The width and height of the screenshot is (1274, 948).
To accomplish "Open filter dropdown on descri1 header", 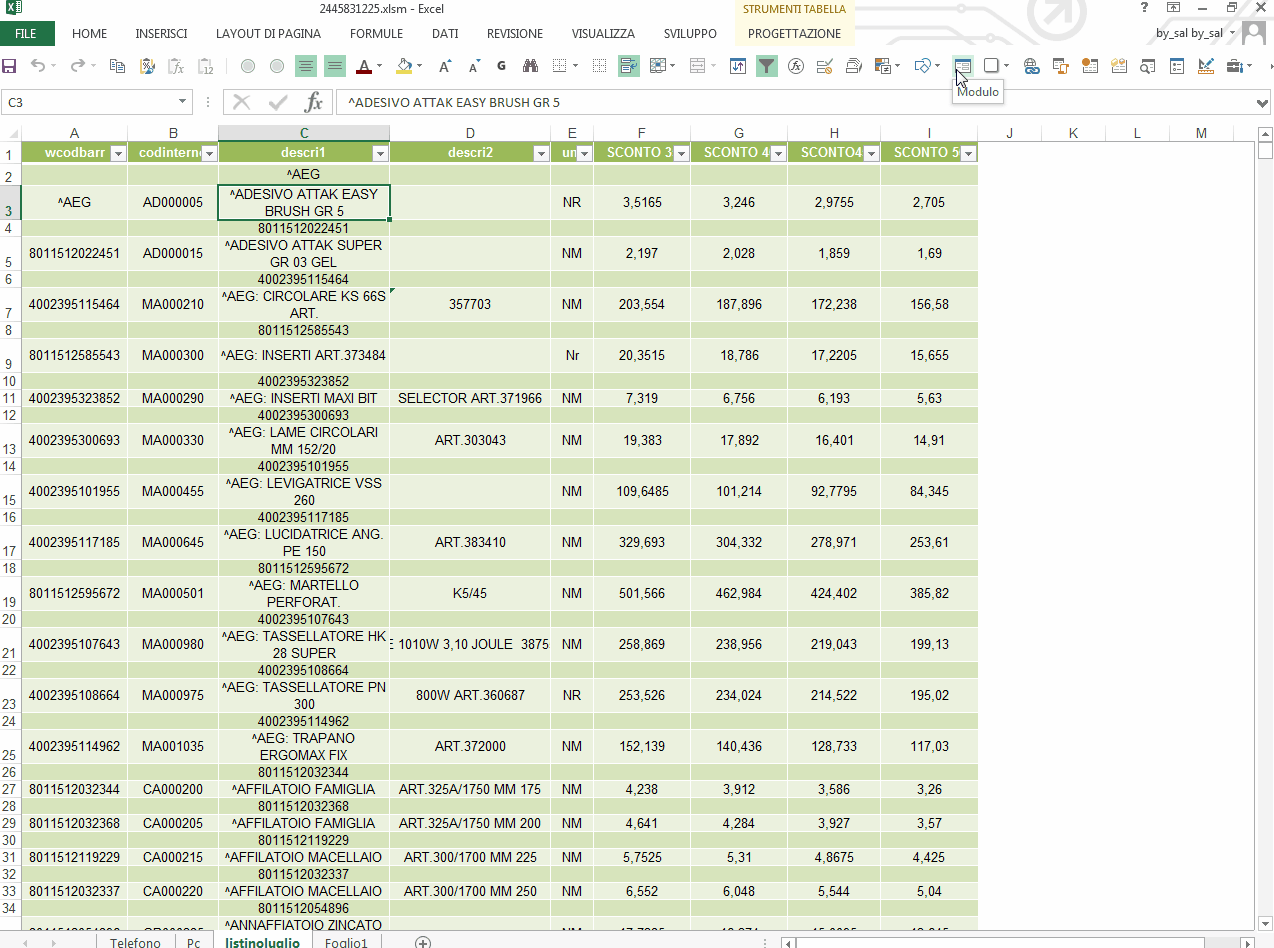I will click(x=380, y=153).
